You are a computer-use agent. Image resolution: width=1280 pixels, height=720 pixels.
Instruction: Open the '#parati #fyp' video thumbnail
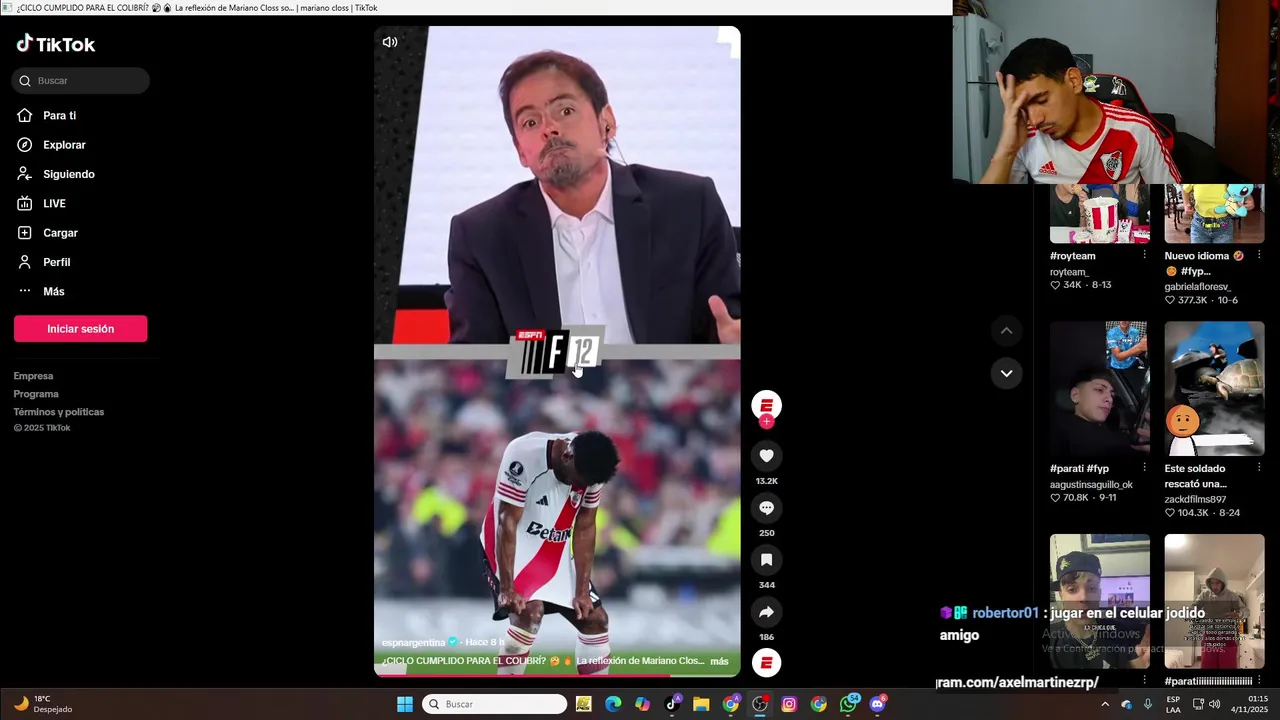click(1100, 388)
